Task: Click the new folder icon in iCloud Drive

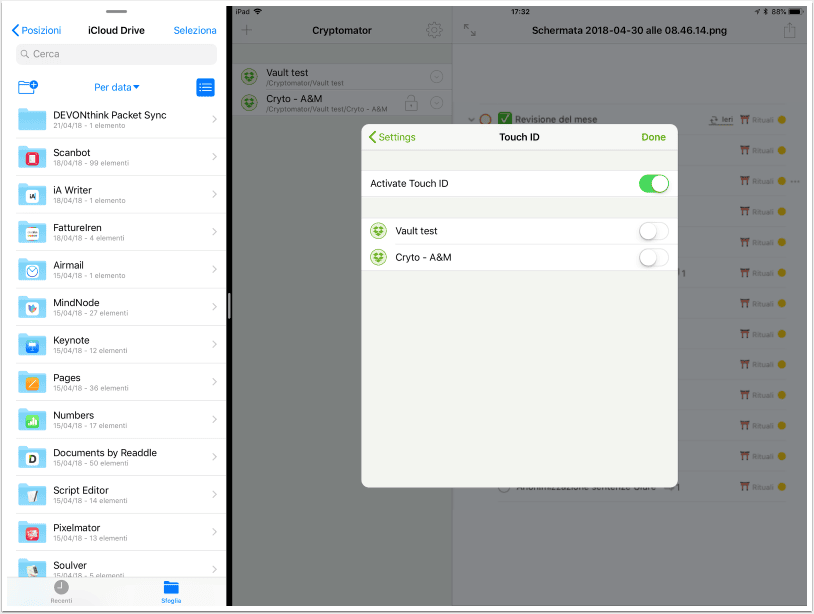Action: (x=28, y=87)
